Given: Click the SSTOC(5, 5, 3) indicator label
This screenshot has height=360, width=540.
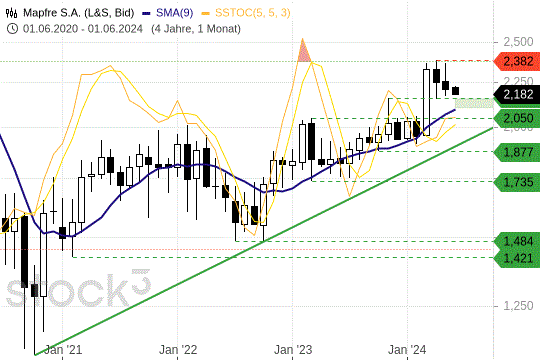Looking at the screenshot, I should pyautogui.click(x=252, y=13).
